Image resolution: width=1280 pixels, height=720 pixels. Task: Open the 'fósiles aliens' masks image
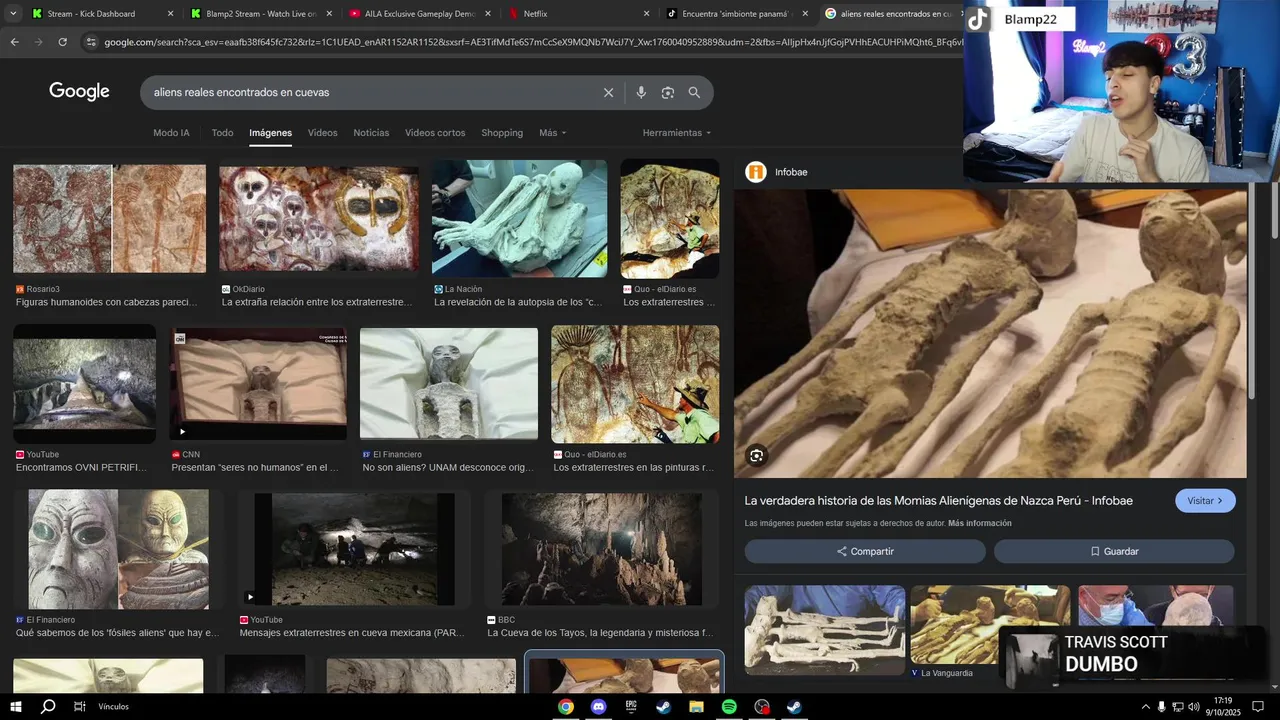coord(118,549)
